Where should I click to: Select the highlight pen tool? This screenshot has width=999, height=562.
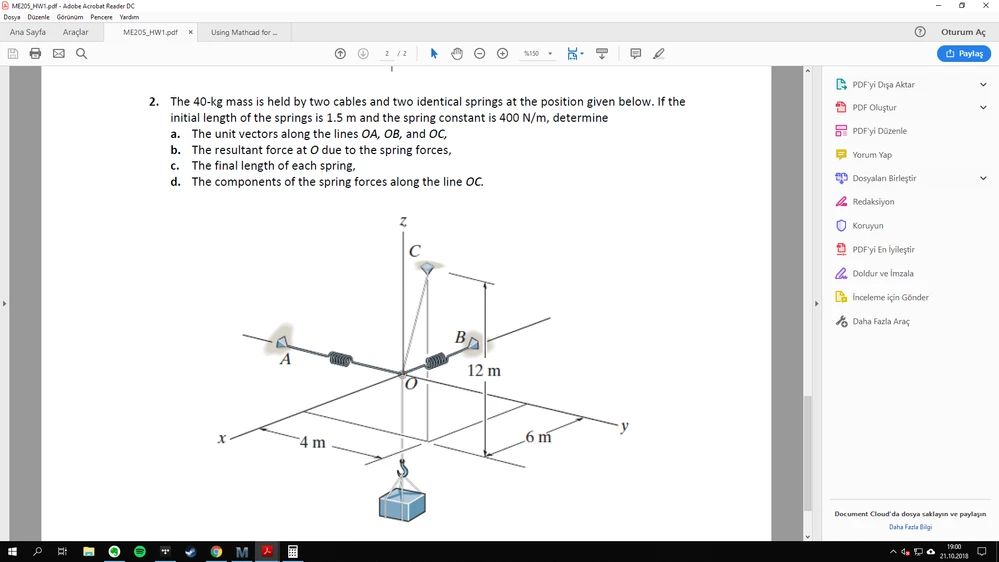659,54
